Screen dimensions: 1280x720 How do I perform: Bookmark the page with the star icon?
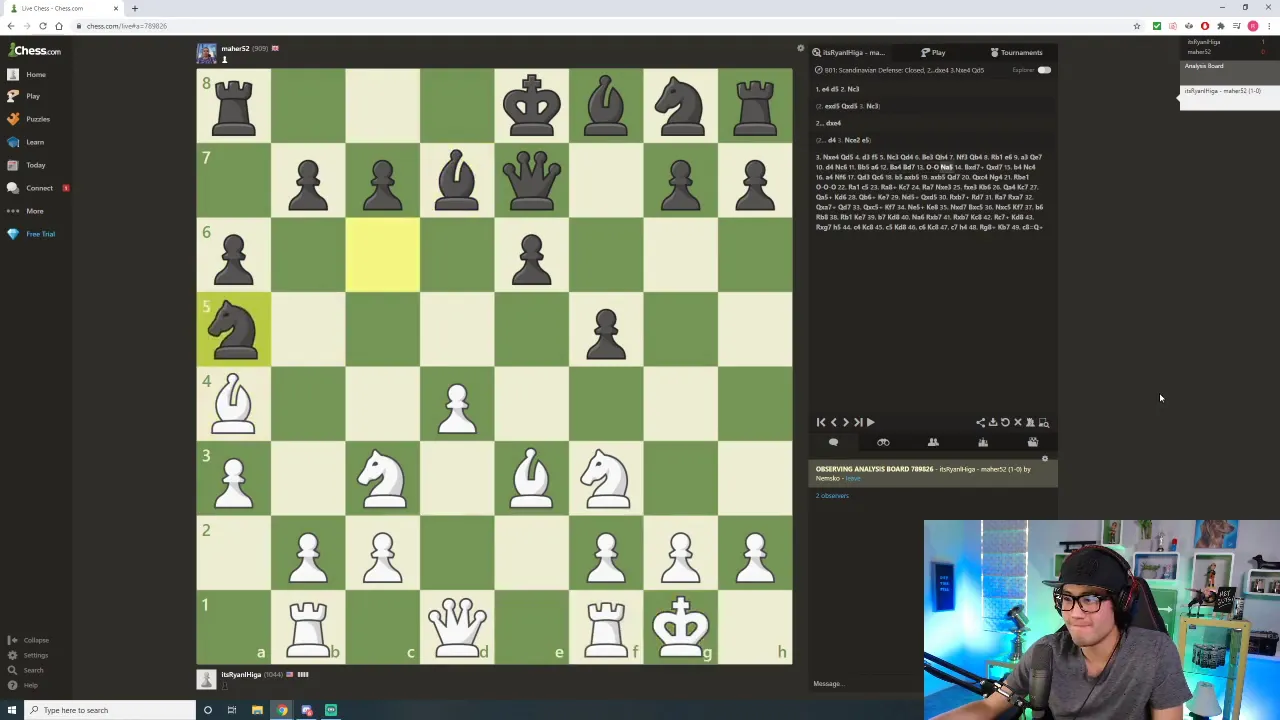[1137, 26]
